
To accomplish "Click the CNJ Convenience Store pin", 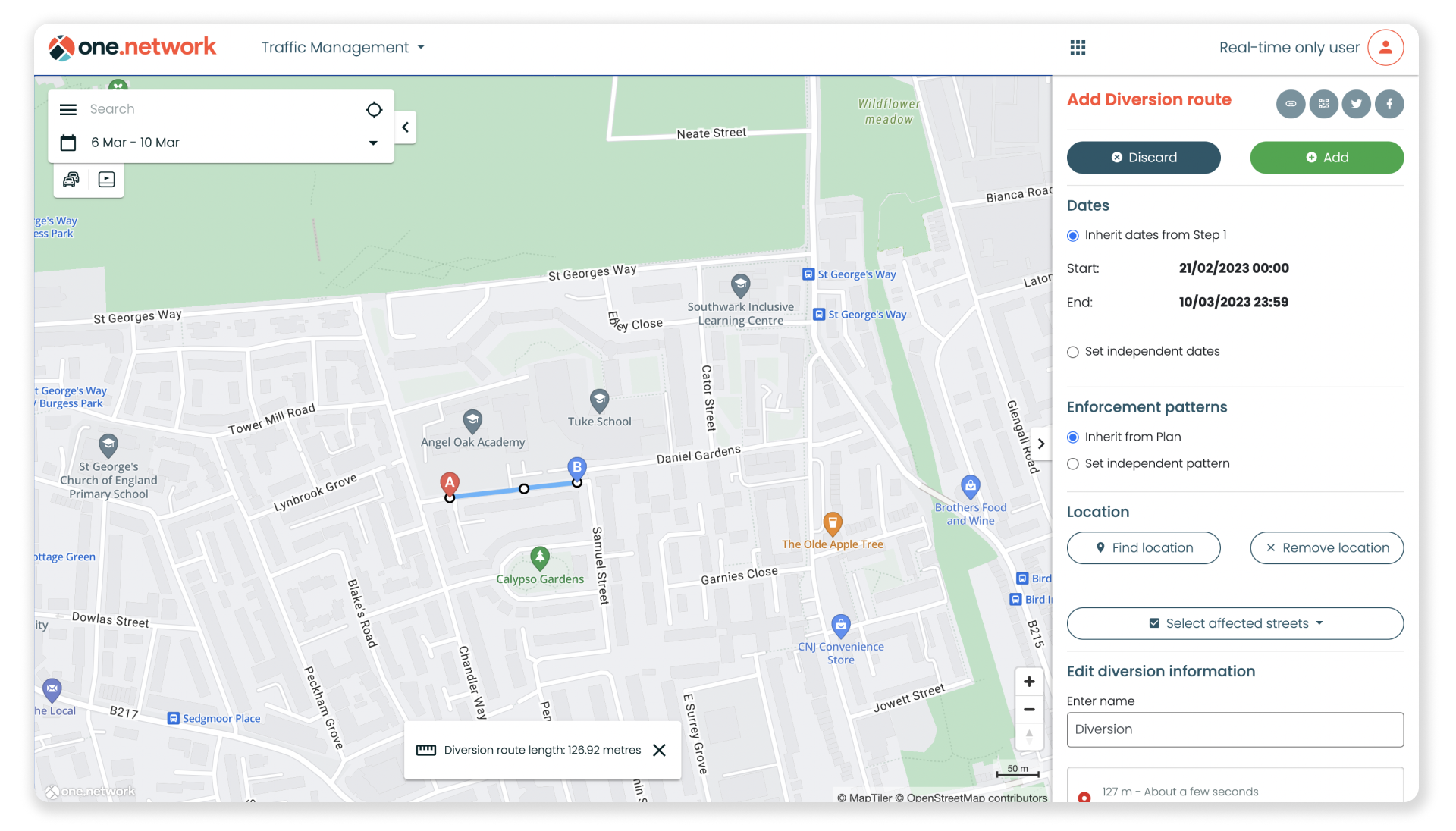I will tap(840, 626).
